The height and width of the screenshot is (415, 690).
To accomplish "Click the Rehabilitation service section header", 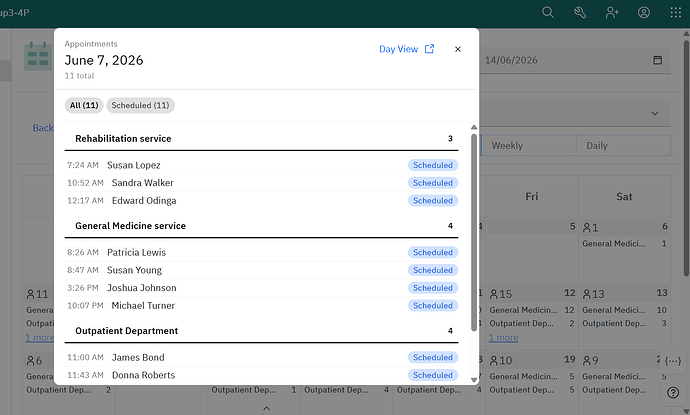I will pos(261,139).
